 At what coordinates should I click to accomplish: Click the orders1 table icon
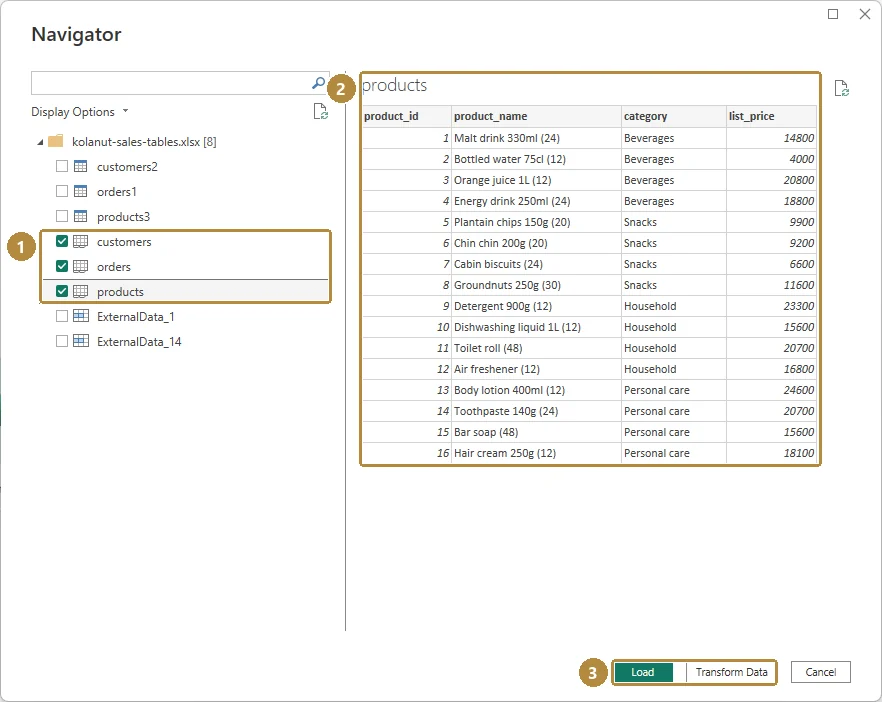(80, 191)
